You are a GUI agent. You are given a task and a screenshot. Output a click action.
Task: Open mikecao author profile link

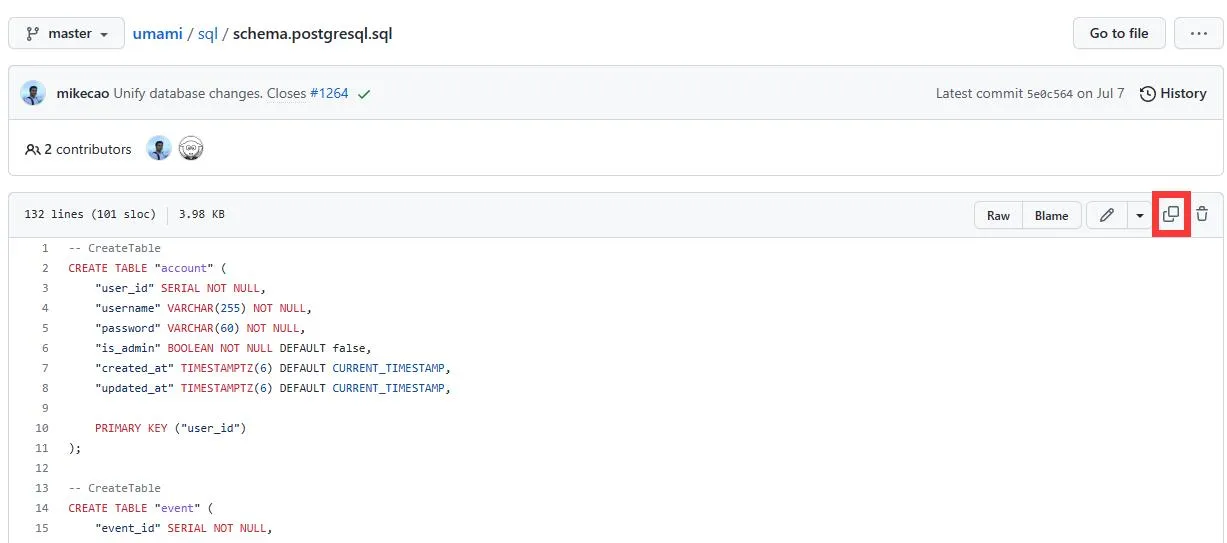tap(83, 93)
